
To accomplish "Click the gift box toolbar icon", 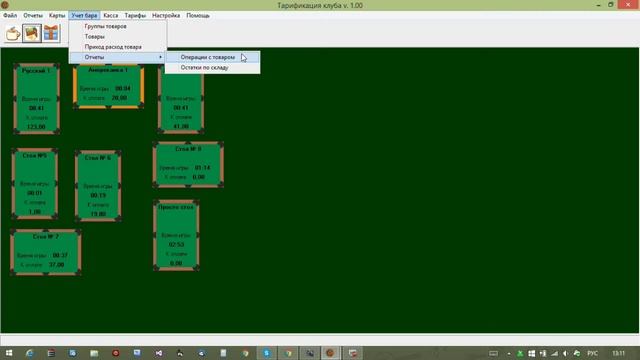I will pyautogui.click(x=51, y=33).
